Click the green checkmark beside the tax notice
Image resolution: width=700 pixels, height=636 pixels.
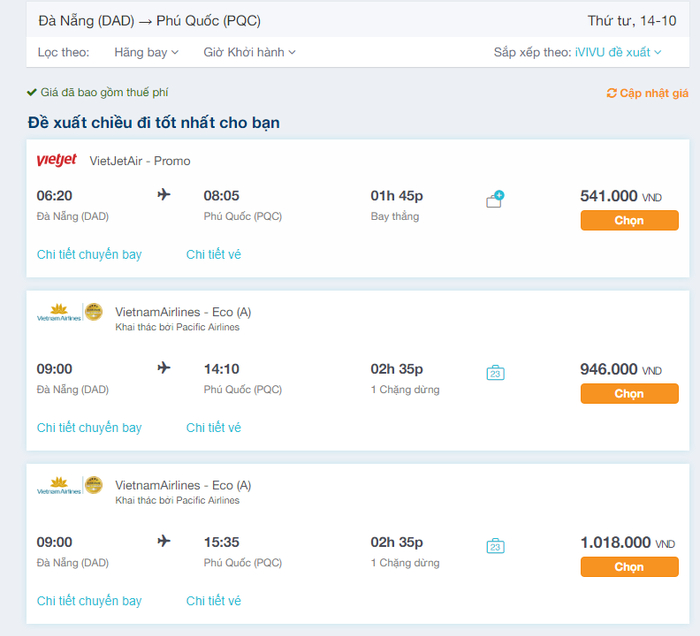[x=32, y=92]
